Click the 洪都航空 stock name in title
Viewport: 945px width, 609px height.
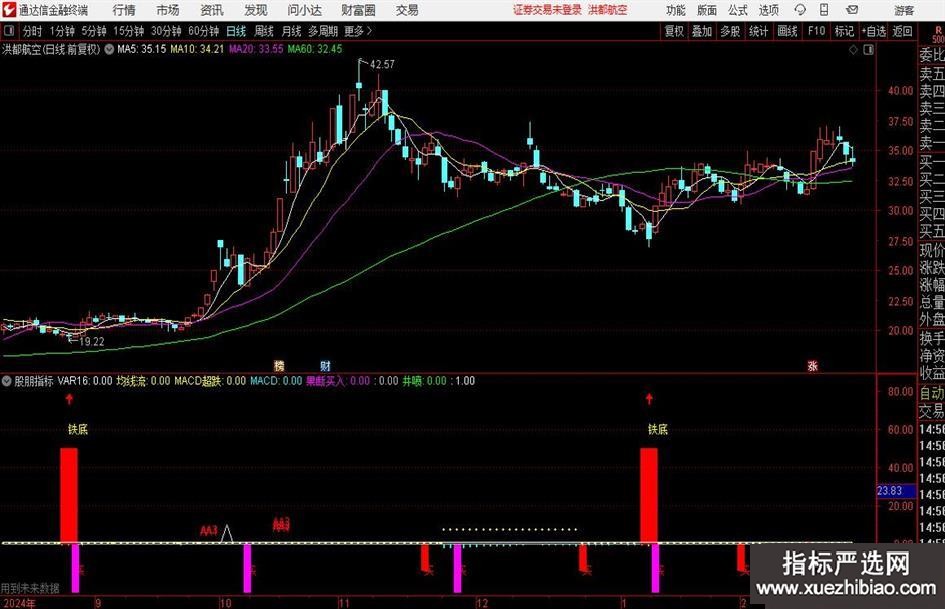tap(22, 49)
